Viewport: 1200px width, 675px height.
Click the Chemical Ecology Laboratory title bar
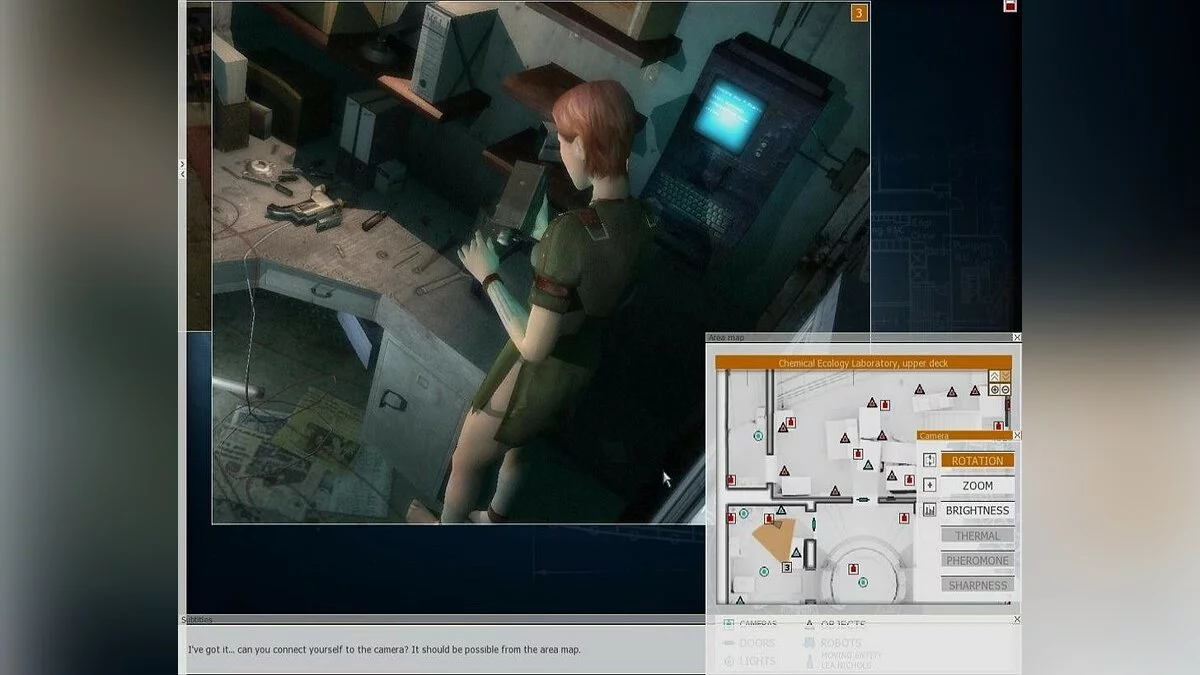863,363
